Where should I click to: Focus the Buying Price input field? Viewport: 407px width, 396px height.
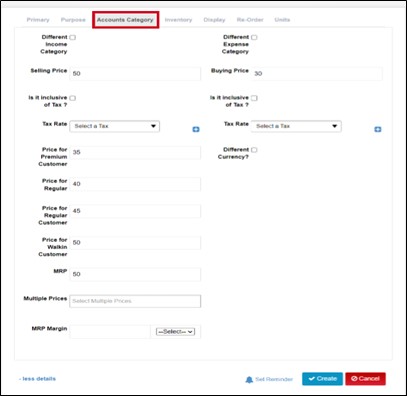317,74
